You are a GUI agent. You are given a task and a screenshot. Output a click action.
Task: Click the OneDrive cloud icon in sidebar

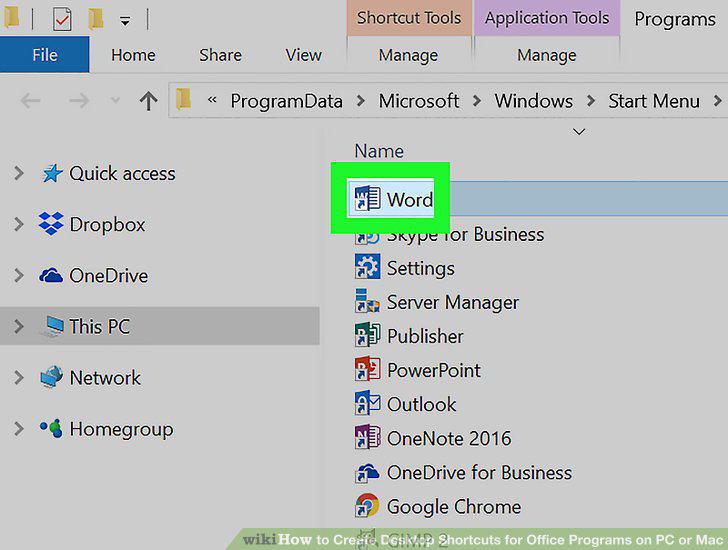51,275
